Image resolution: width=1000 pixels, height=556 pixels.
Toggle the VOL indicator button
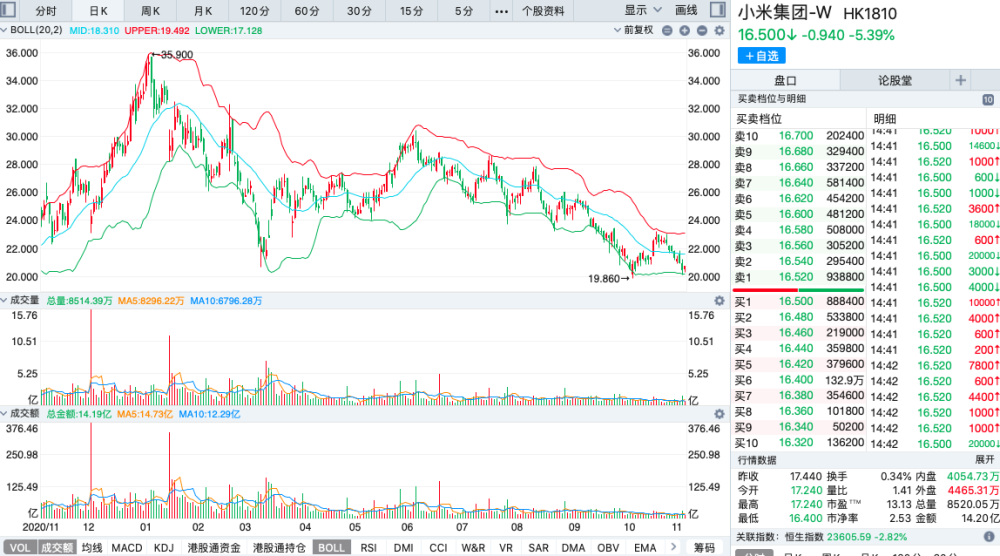pyautogui.click(x=20, y=548)
